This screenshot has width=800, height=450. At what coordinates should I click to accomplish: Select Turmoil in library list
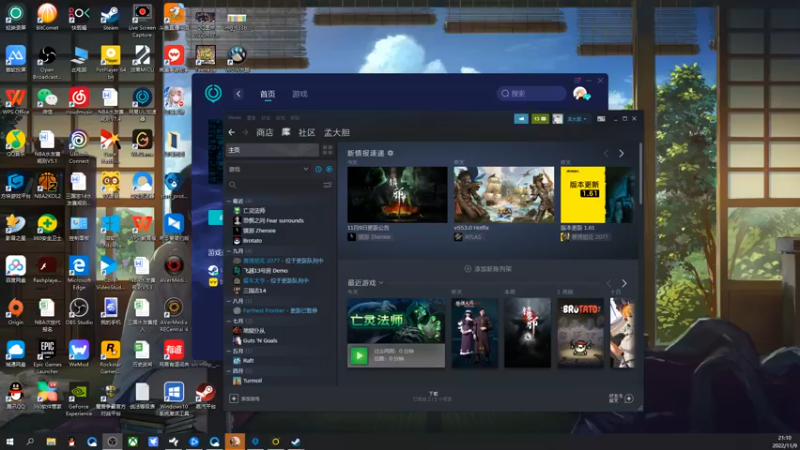coord(252,381)
